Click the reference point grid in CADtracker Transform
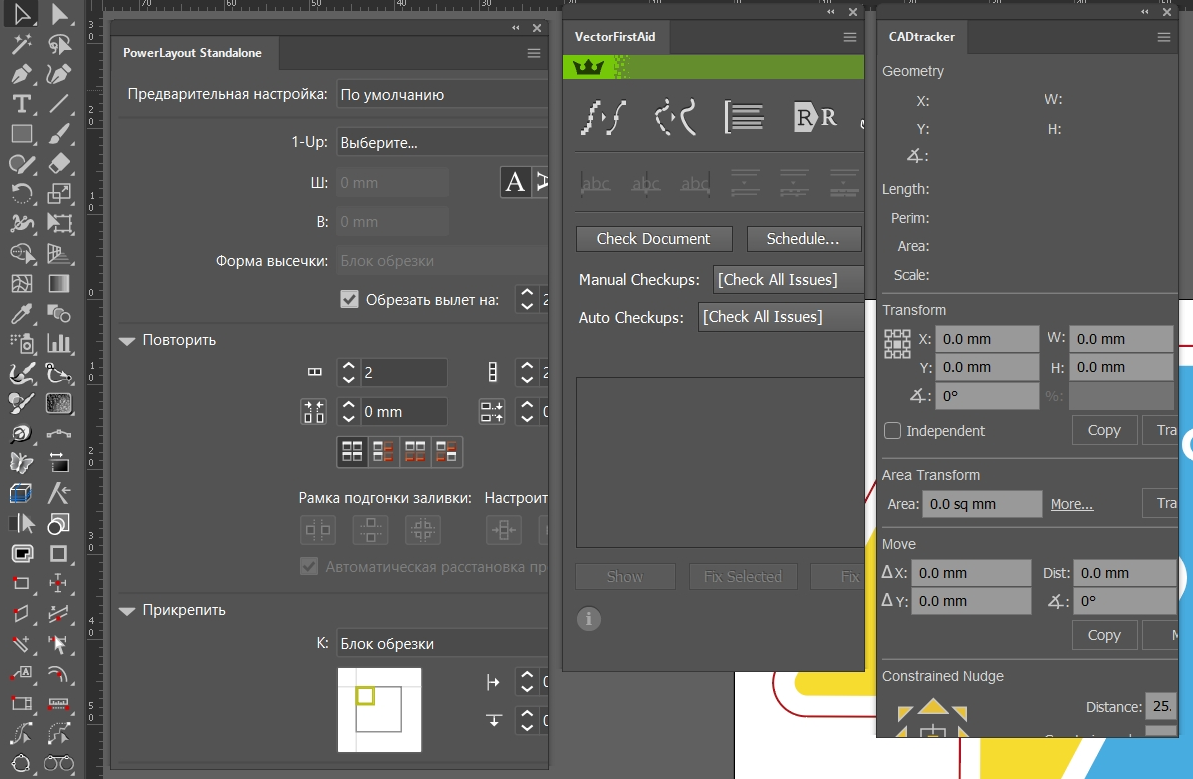The image size is (1193, 779). coord(897,344)
